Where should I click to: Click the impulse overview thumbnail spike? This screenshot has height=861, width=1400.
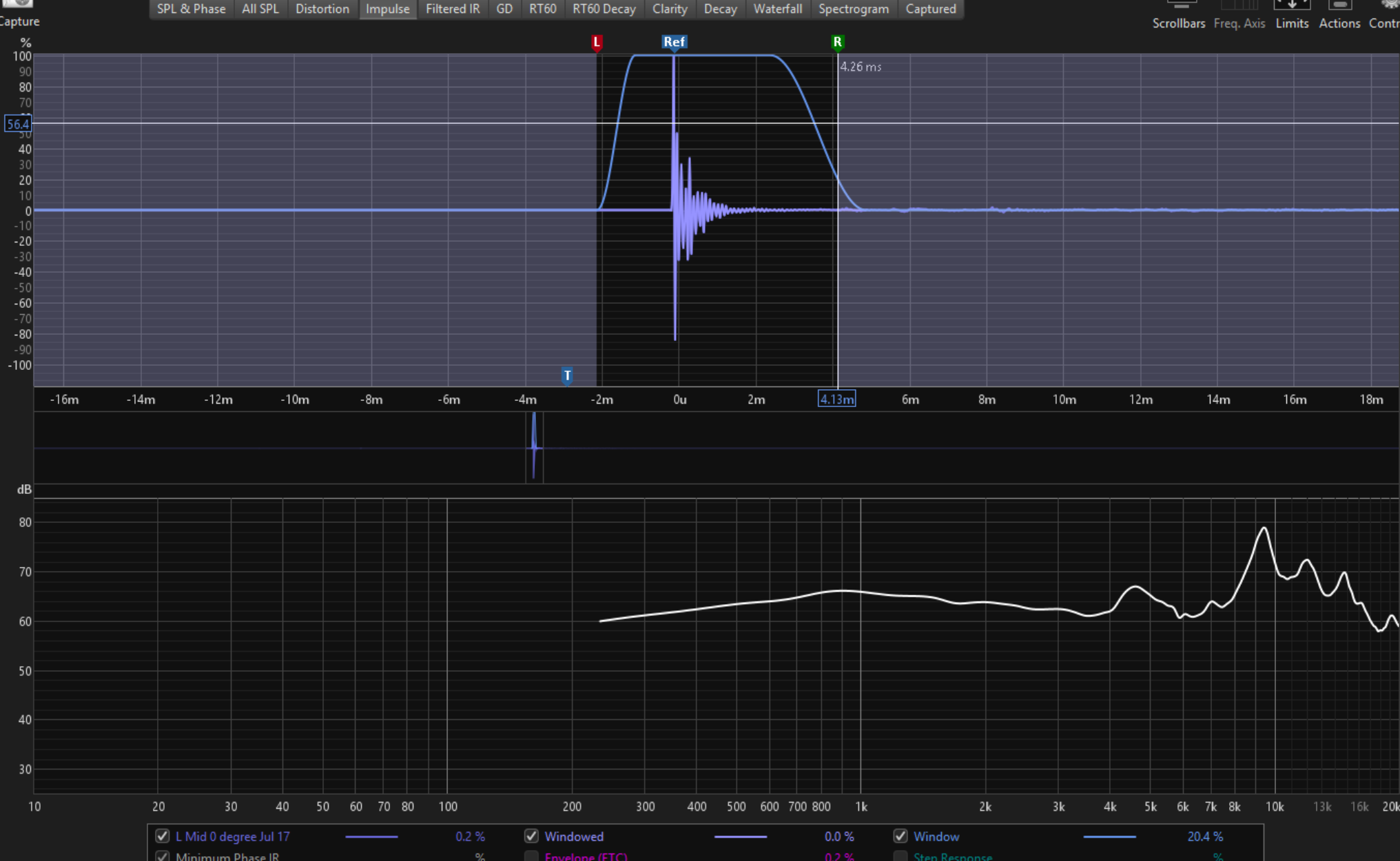click(534, 447)
